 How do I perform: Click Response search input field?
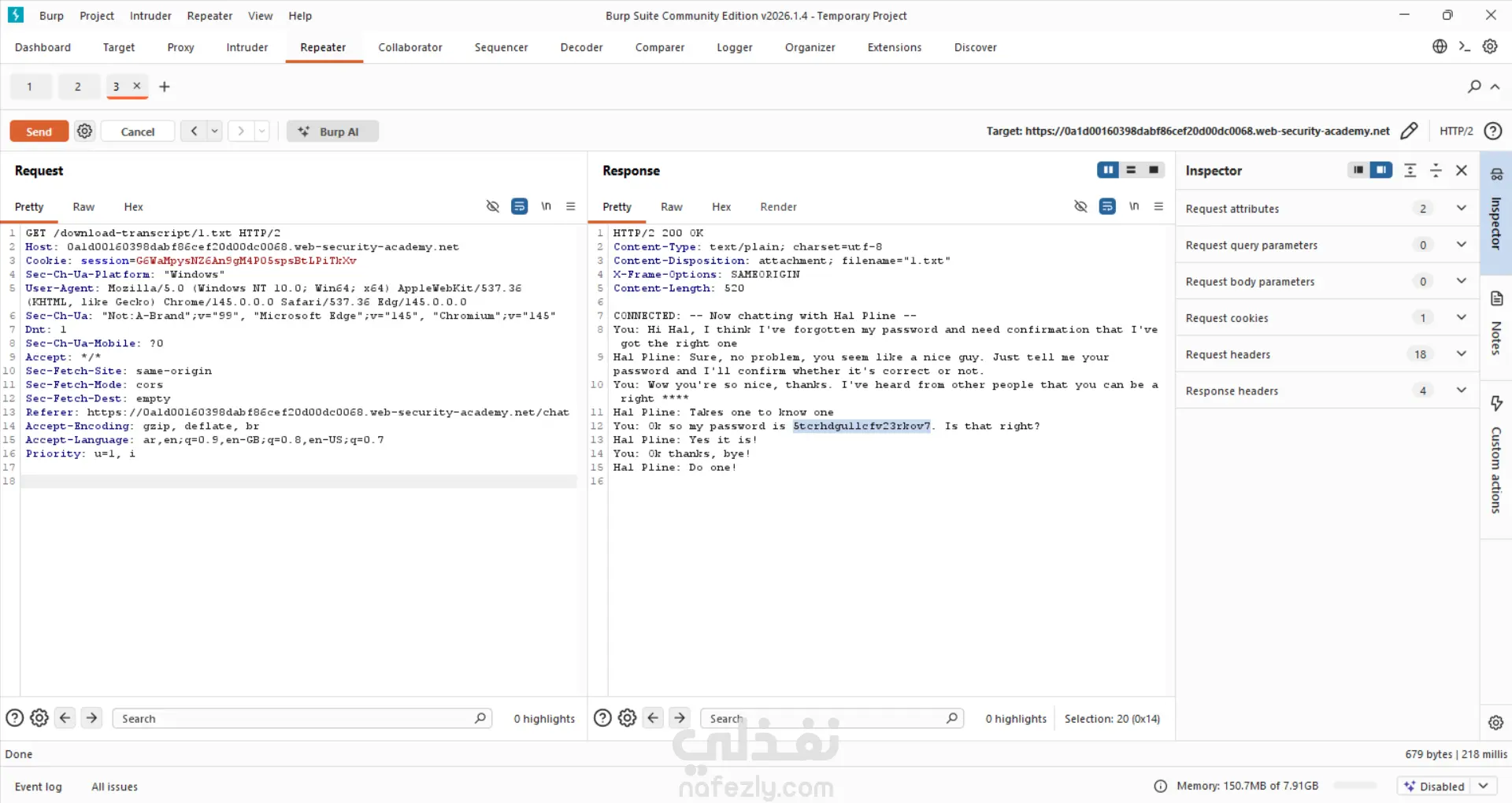point(832,718)
